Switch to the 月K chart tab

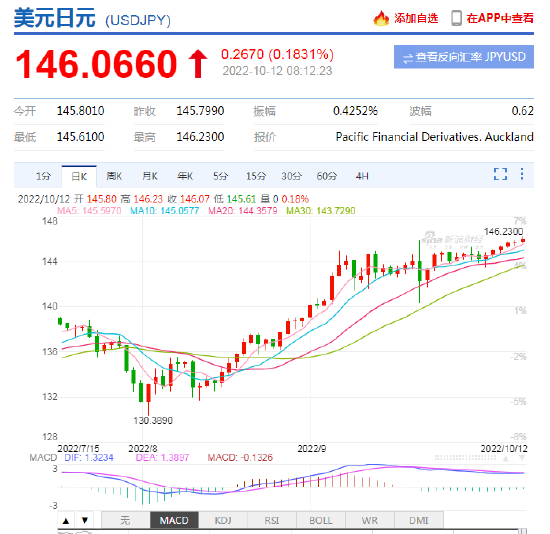click(x=150, y=176)
